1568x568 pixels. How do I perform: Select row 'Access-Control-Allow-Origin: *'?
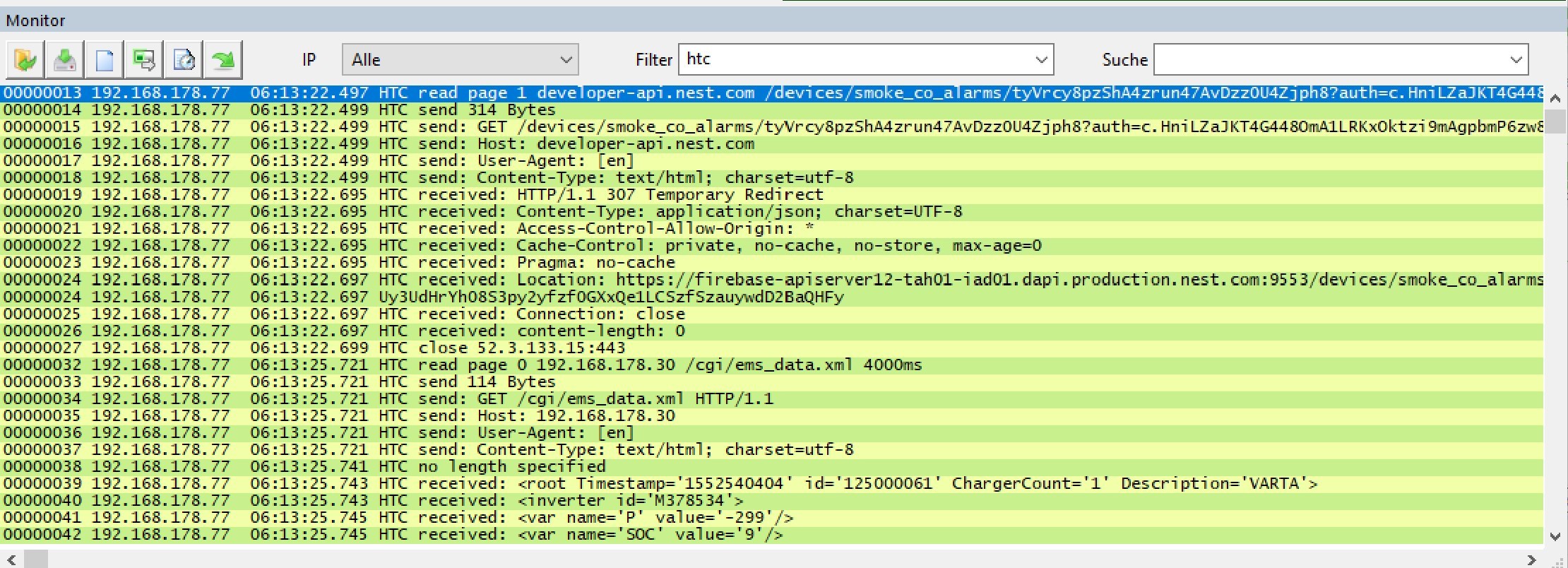[x=772, y=229]
